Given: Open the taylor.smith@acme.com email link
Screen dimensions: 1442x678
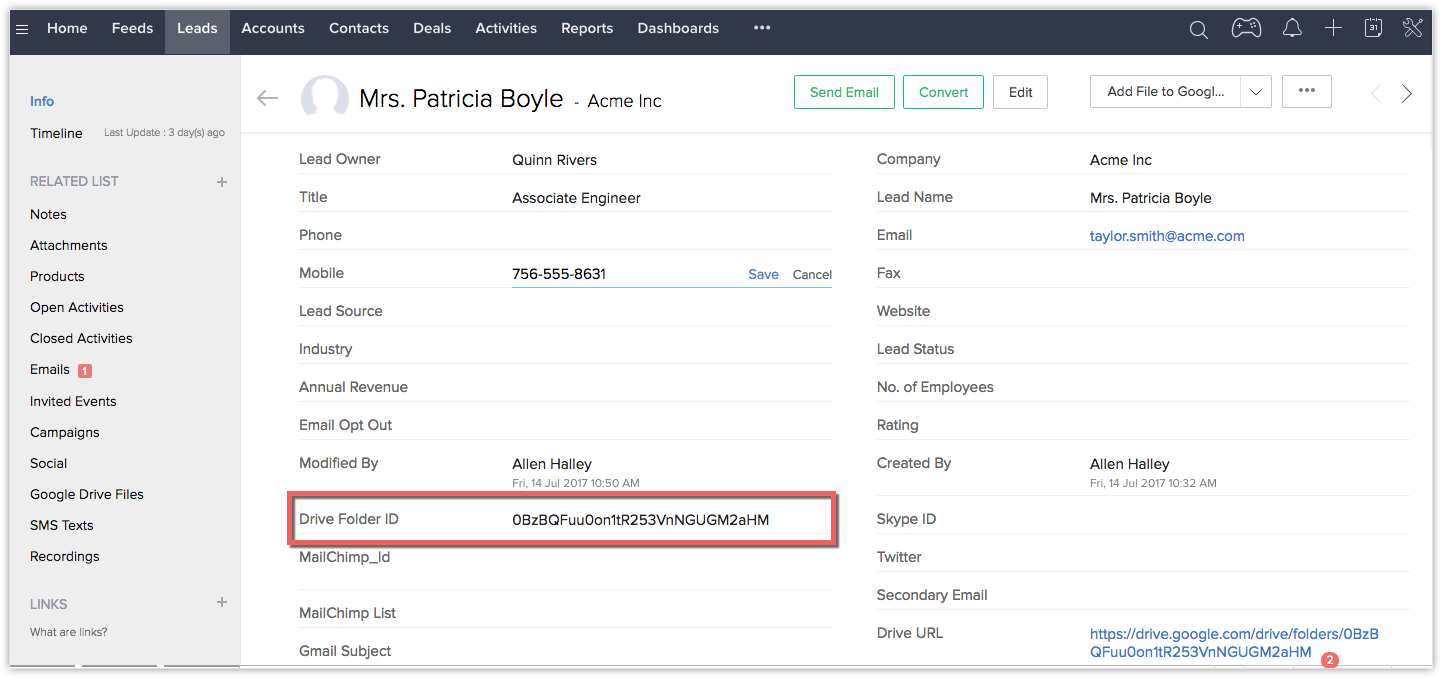Looking at the screenshot, I should (x=1167, y=236).
